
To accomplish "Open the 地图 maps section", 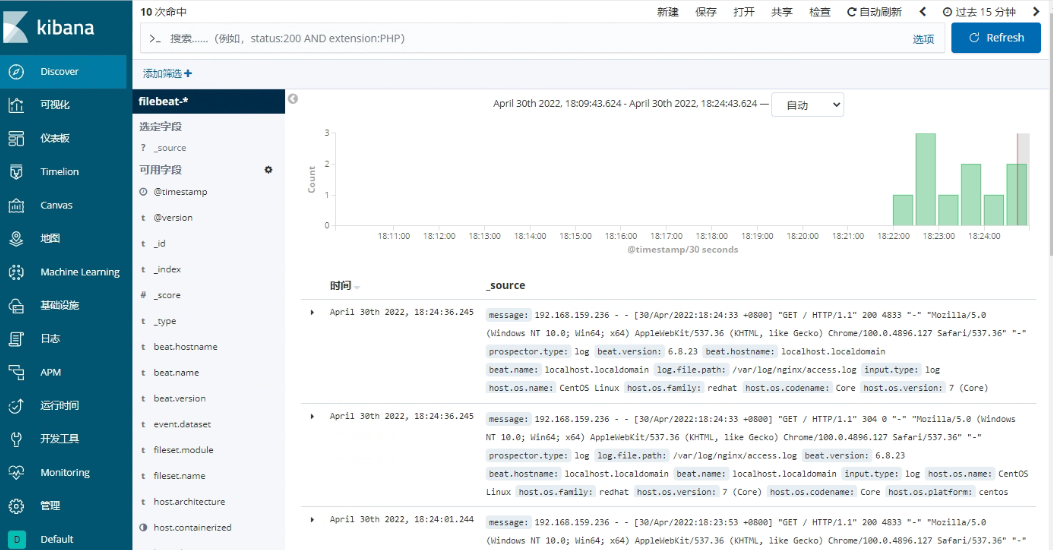I will tap(63, 238).
